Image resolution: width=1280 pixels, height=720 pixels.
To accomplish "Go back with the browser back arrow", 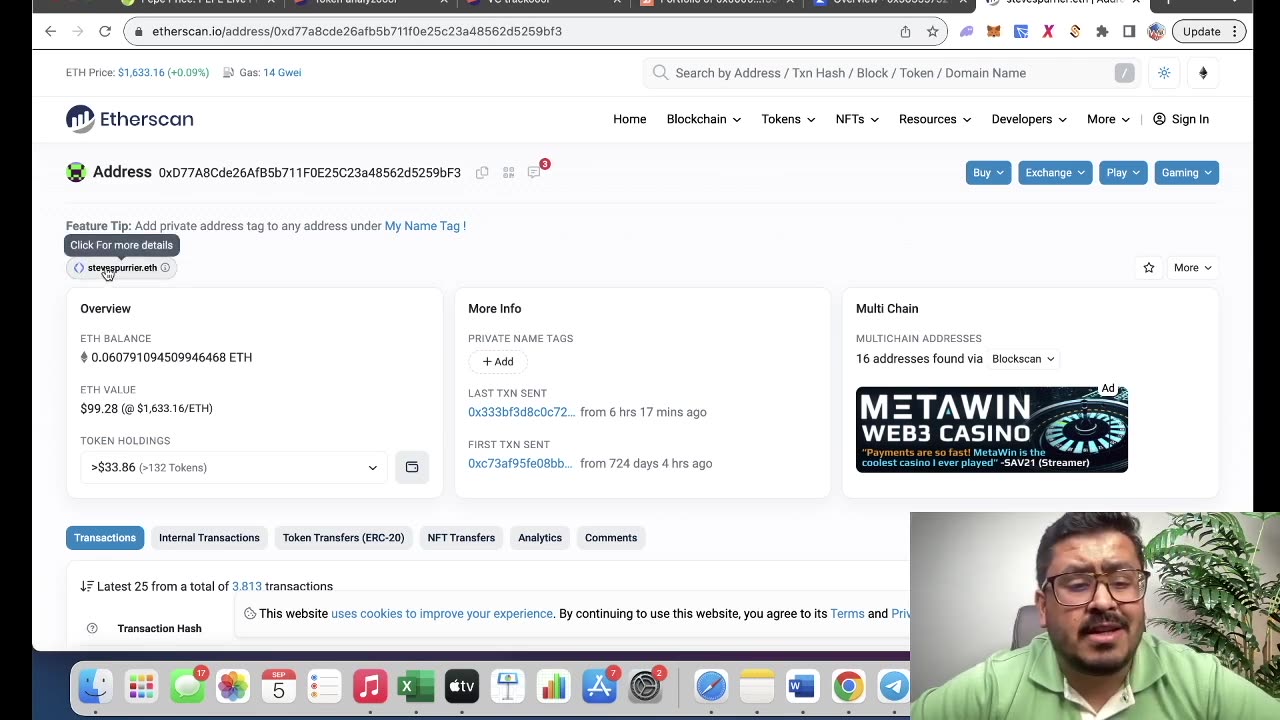I will tap(51, 31).
